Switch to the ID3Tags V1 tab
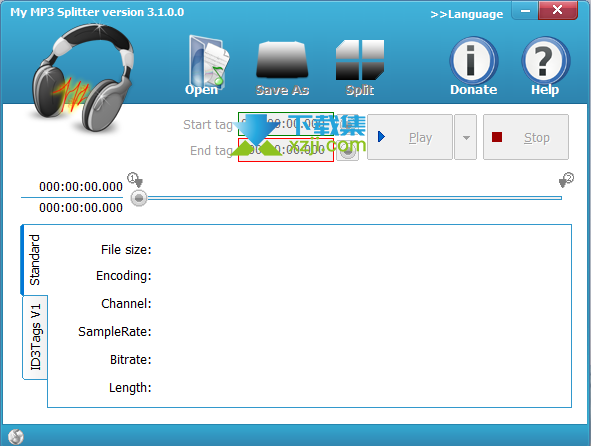The width and height of the screenshot is (591, 446). 35,337
